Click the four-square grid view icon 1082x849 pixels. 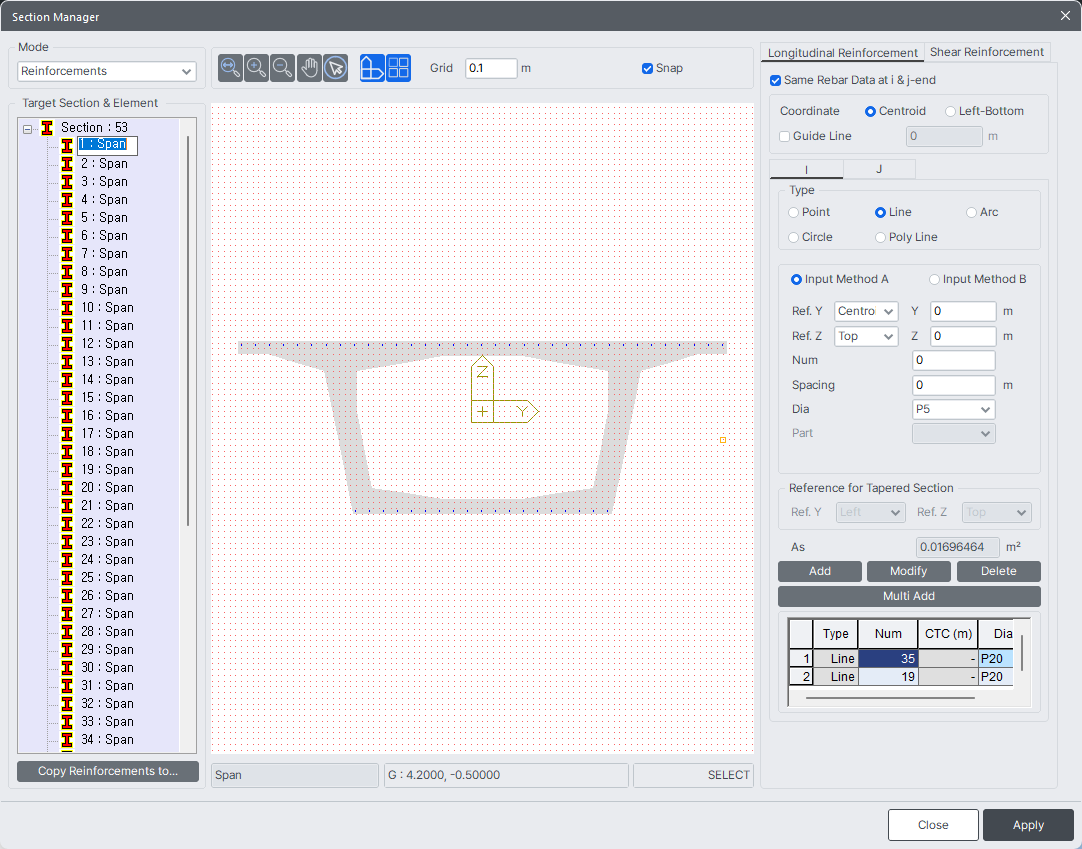point(398,68)
